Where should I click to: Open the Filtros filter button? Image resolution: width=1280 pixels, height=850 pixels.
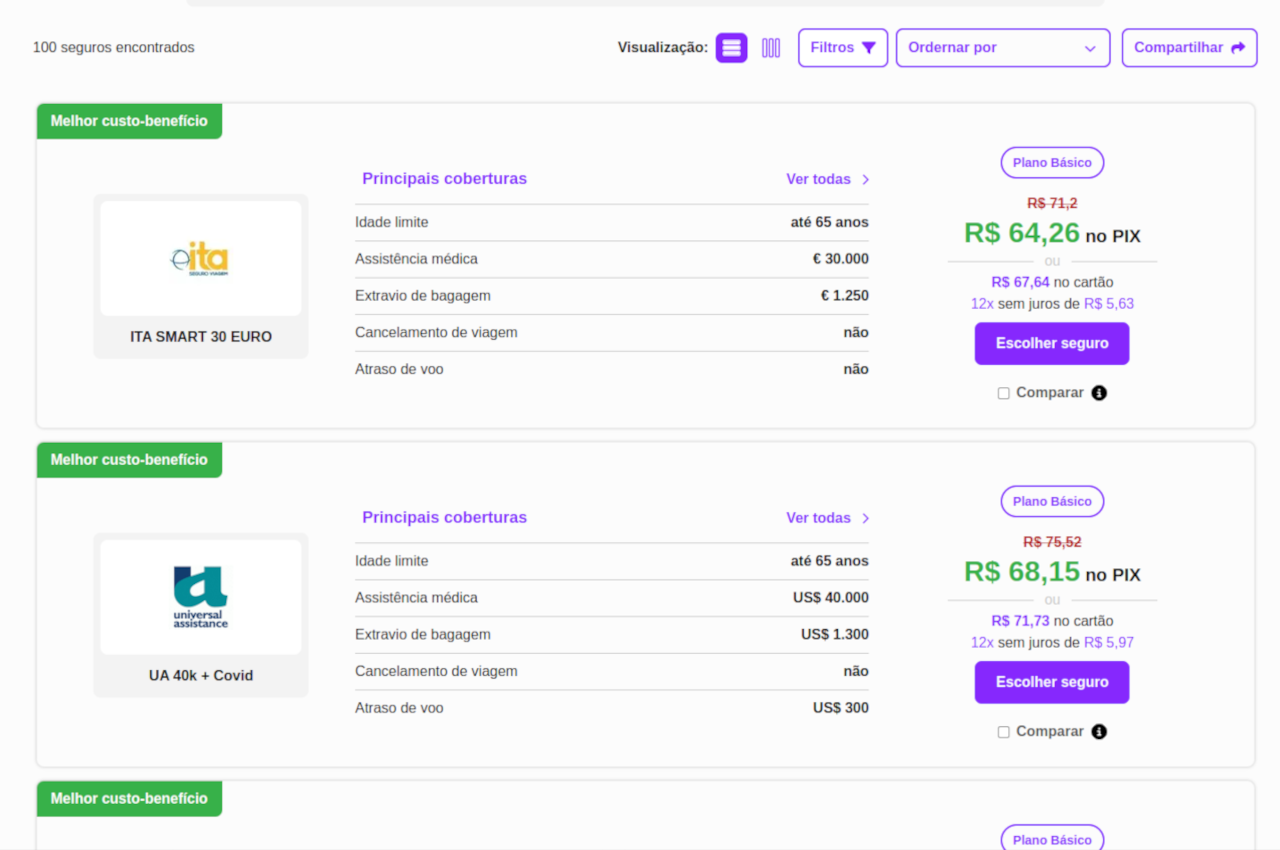tap(843, 48)
